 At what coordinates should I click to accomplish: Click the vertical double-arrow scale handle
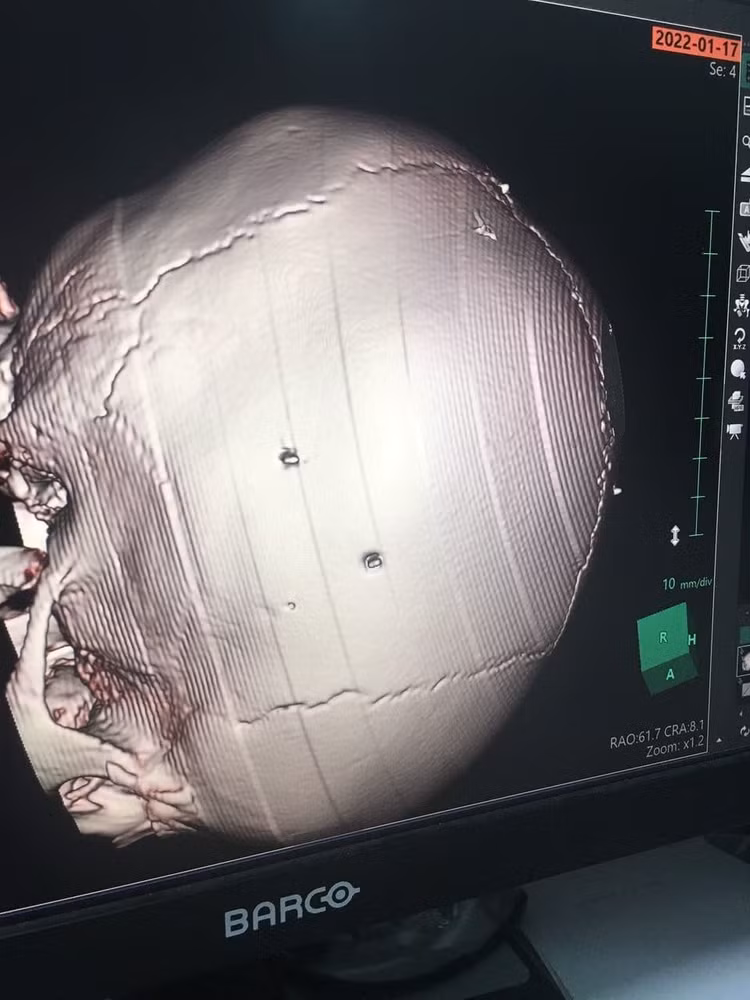tap(675, 536)
